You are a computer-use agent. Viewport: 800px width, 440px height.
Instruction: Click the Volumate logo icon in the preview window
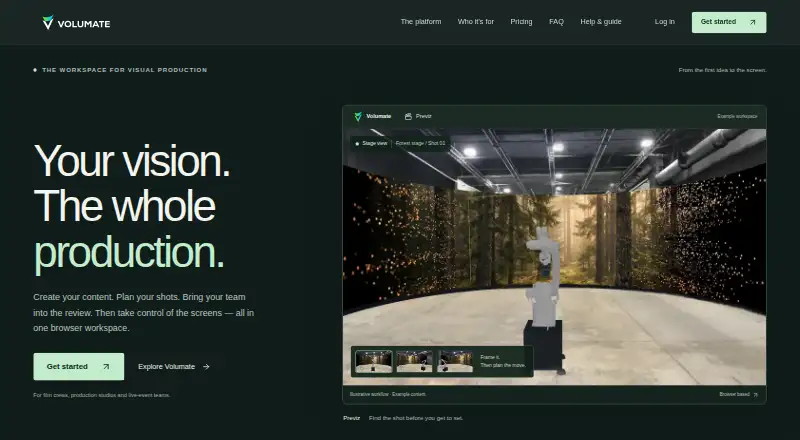[x=358, y=116]
